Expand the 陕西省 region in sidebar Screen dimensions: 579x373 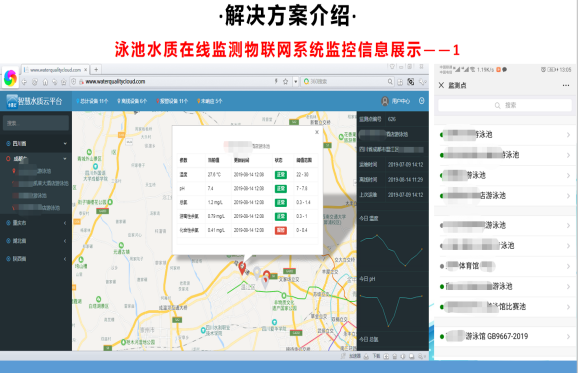point(36,259)
